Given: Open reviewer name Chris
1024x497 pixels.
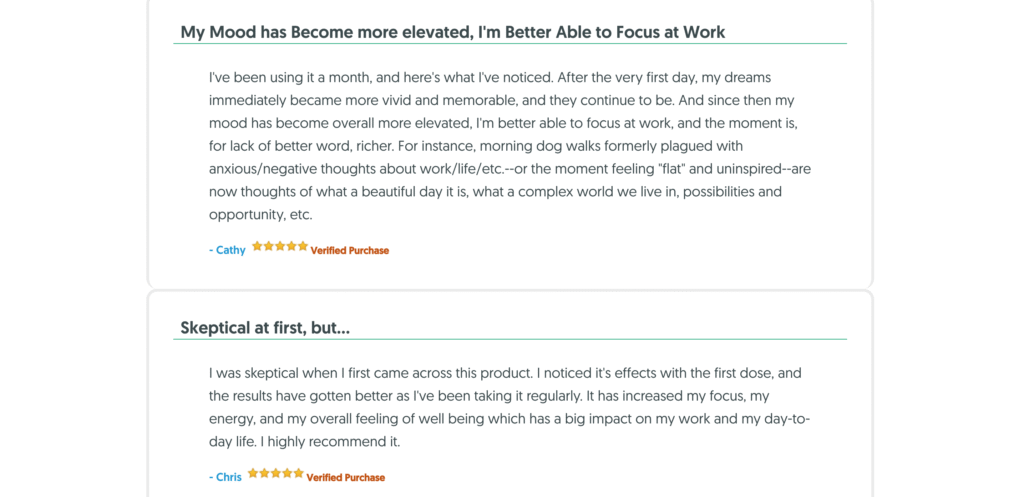Looking at the screenshot, I should (x=225, y=477).
